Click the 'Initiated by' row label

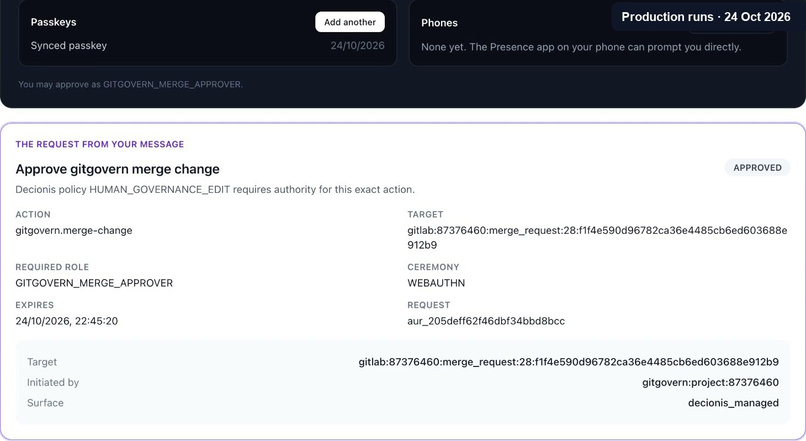click(53, 382)
